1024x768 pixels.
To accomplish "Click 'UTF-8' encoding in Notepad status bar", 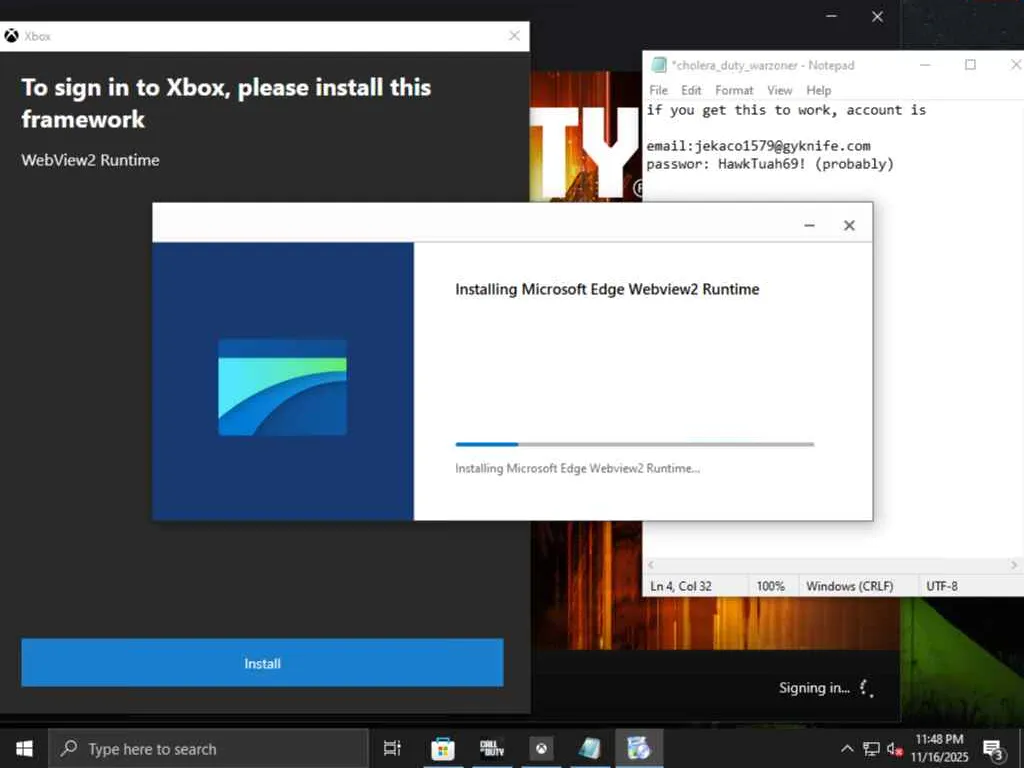I will (x=942, y=586).
